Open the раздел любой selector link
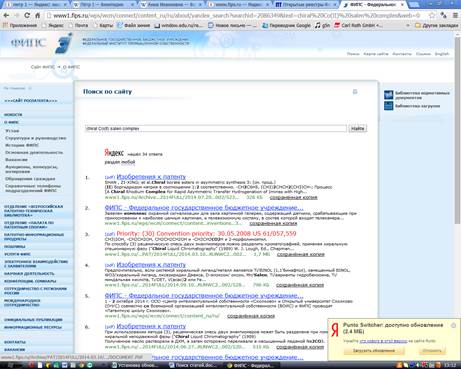461x369 pixels. 128,162
